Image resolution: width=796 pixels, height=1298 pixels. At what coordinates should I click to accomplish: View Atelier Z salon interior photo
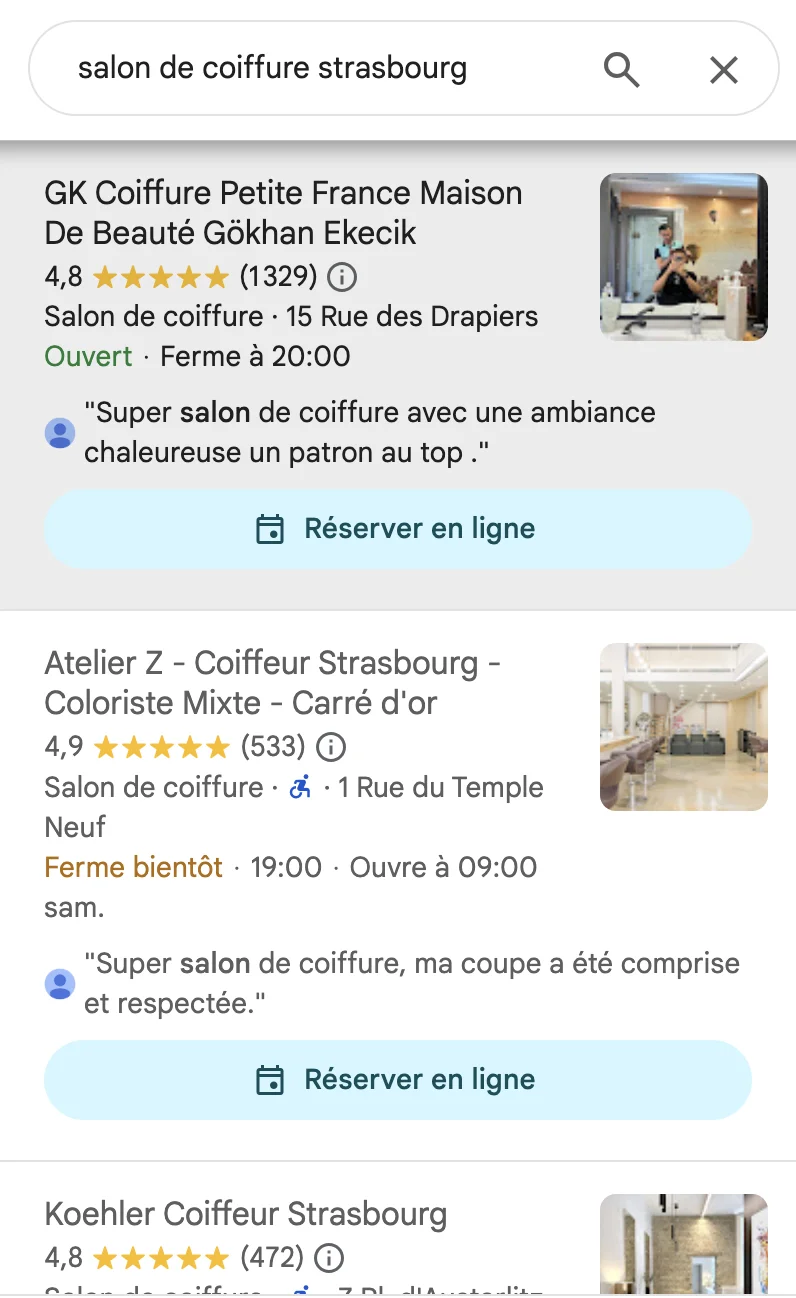pyautogui.click(x=684, y=727)
